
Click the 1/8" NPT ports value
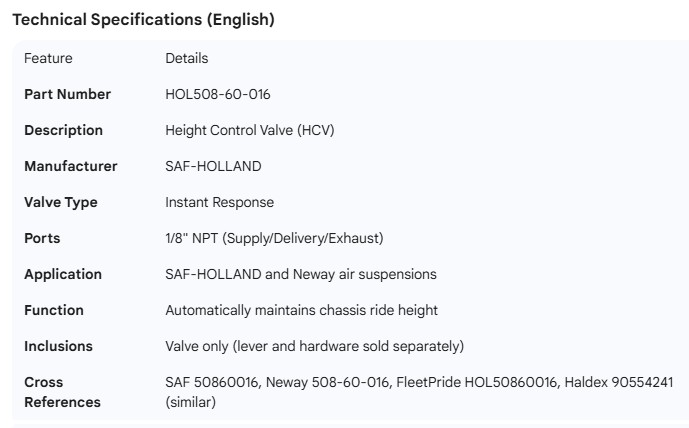tap(274, 238)
